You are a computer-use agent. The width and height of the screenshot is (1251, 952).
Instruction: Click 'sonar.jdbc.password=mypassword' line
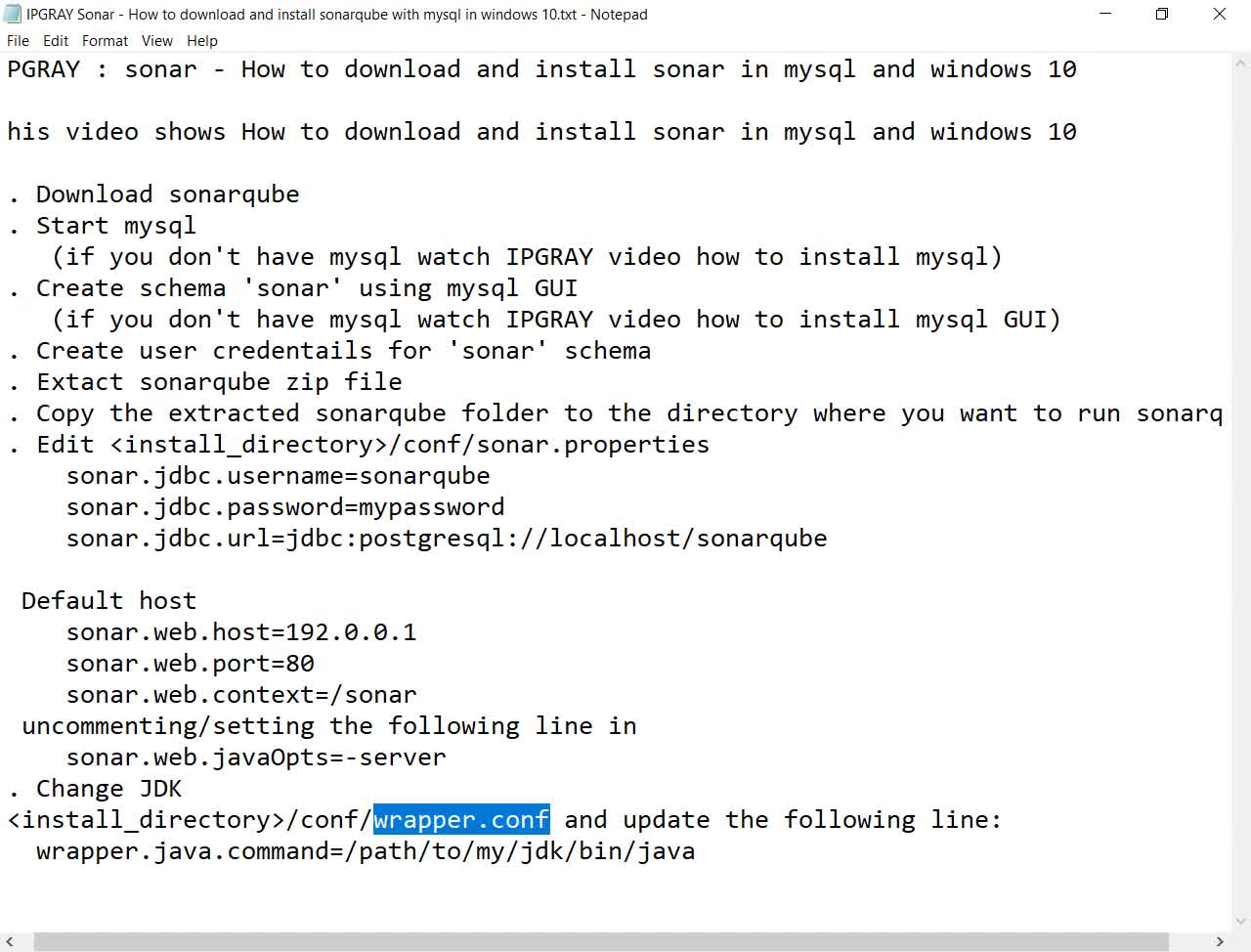[x=285, y=507]
